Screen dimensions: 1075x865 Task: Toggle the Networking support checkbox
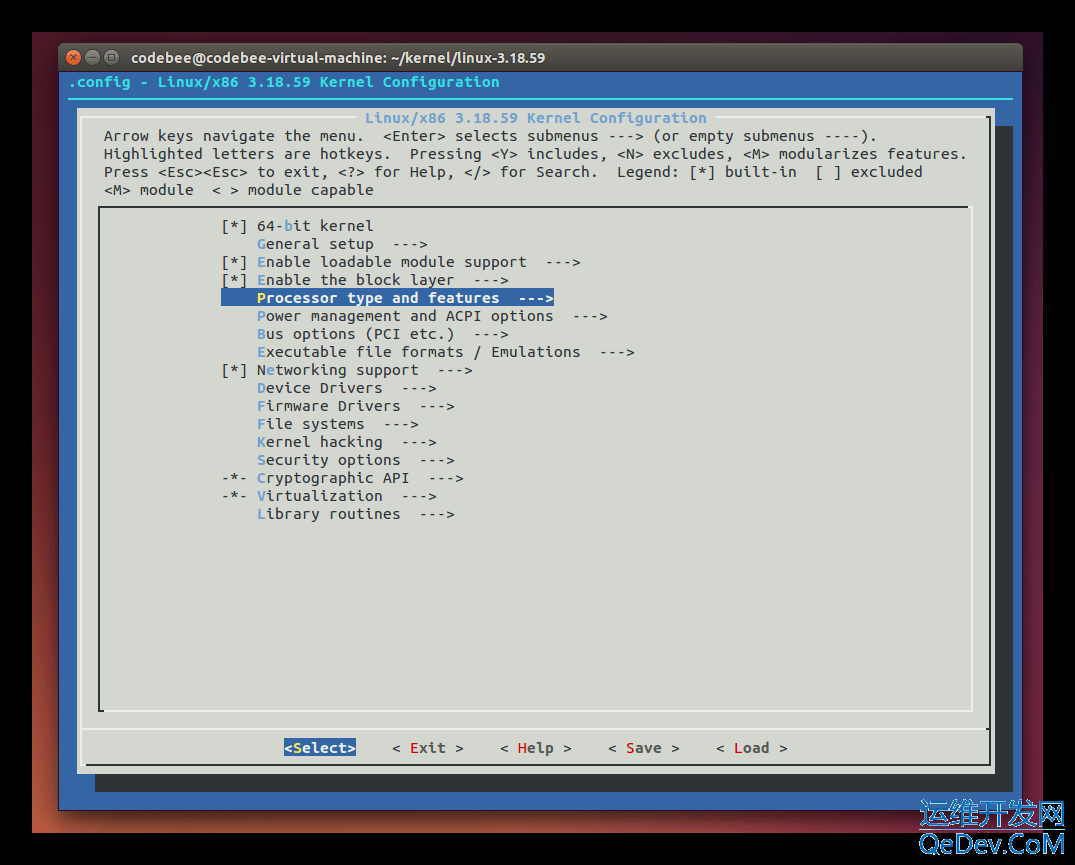pyautogui.click(x=234, y=370)
